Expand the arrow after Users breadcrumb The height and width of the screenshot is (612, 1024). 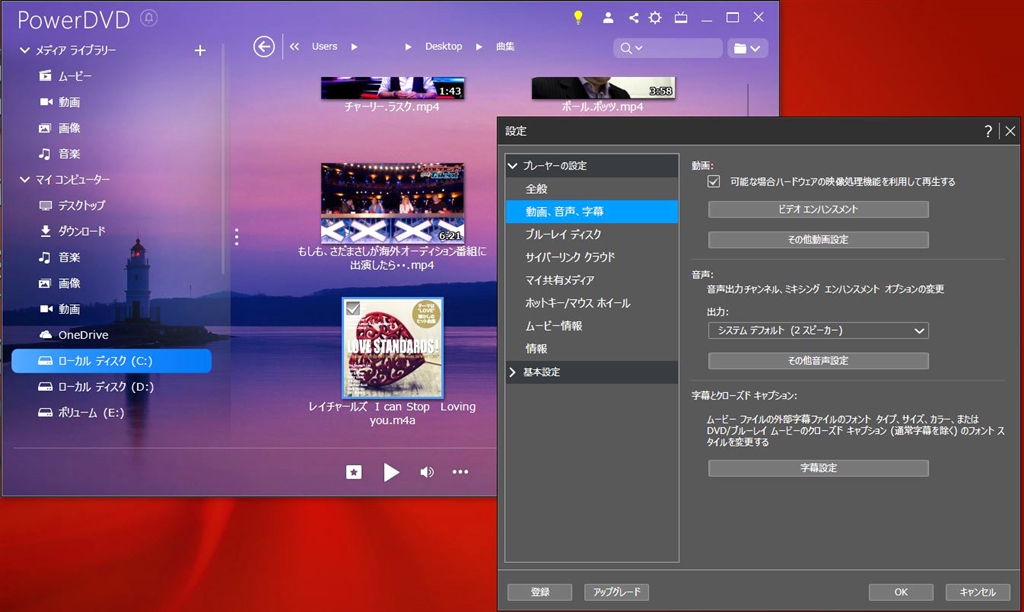click(354, 47)
